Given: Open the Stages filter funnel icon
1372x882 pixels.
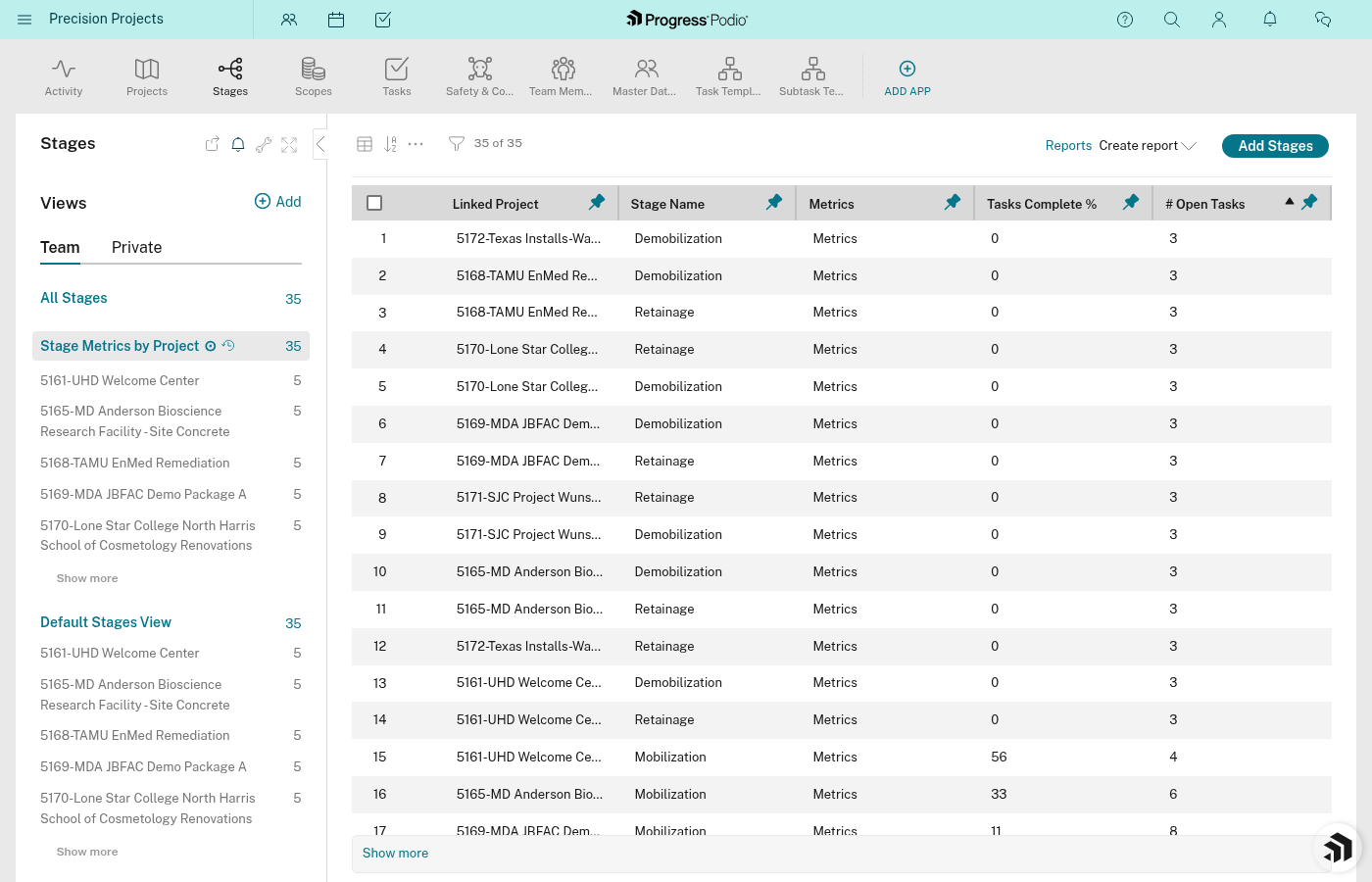Looking at the screenshot, I should [456, 143].
